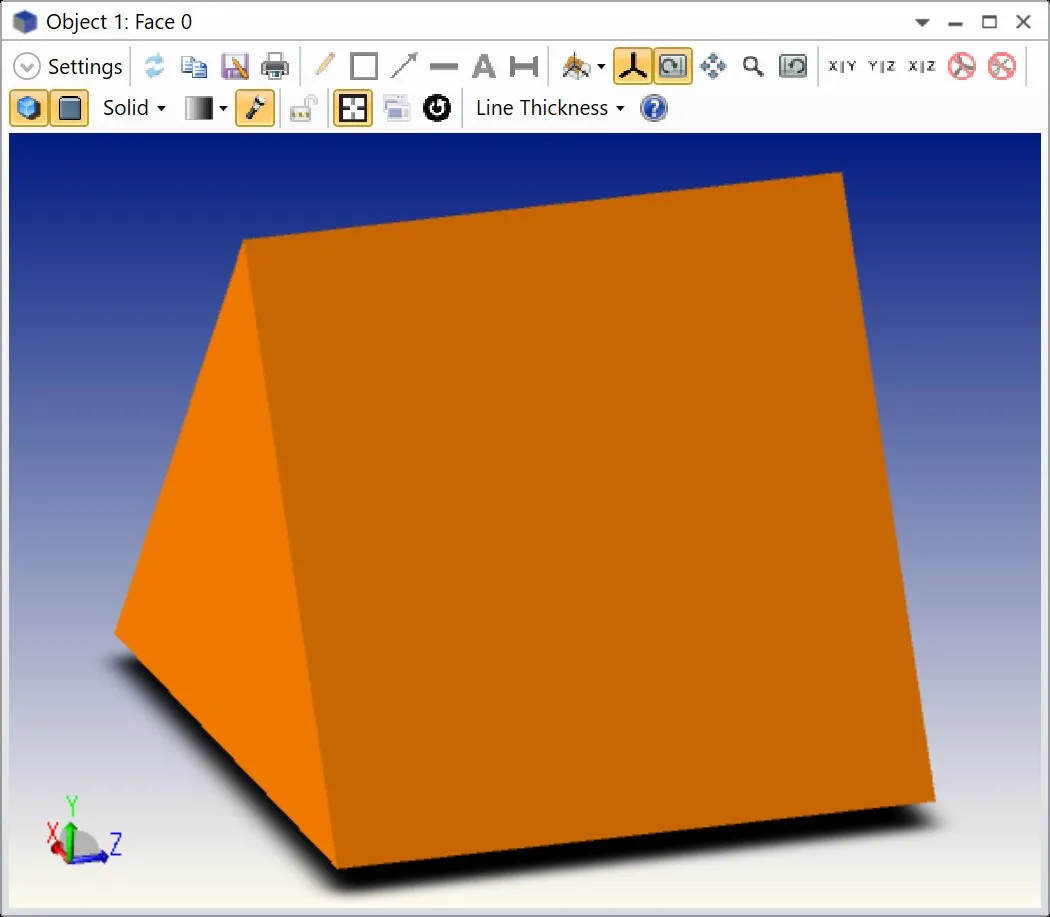Select the rectangle annotation tool

pyautogui.click(x=364, y=67)
